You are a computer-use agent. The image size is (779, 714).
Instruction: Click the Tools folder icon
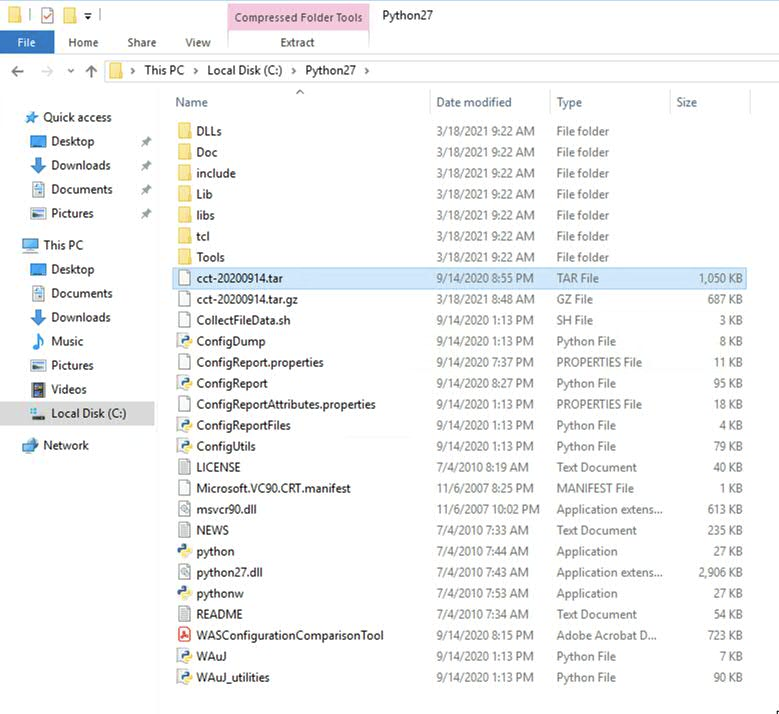[184, 257]
